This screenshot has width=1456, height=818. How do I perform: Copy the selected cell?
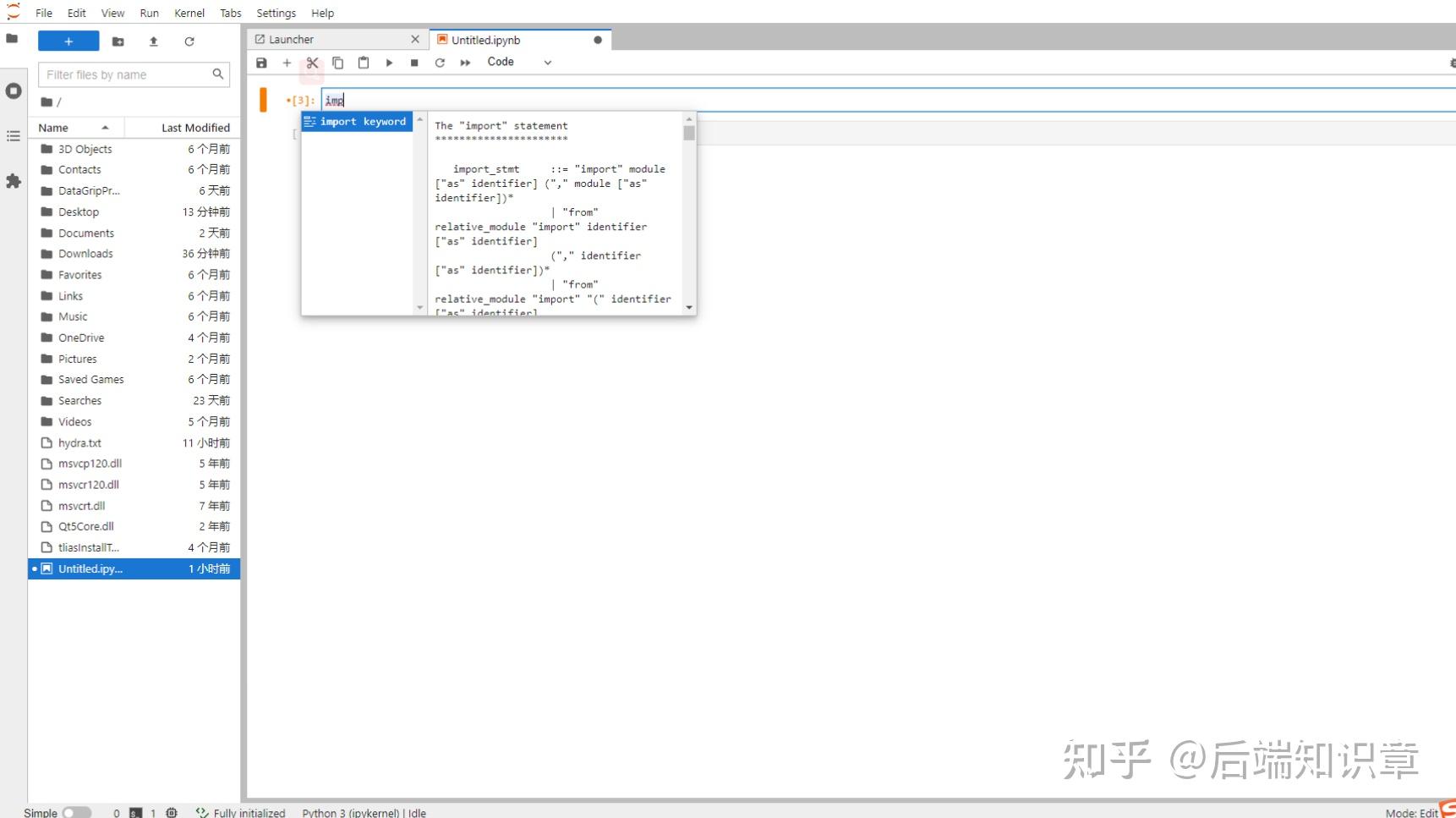coord(337,63)
